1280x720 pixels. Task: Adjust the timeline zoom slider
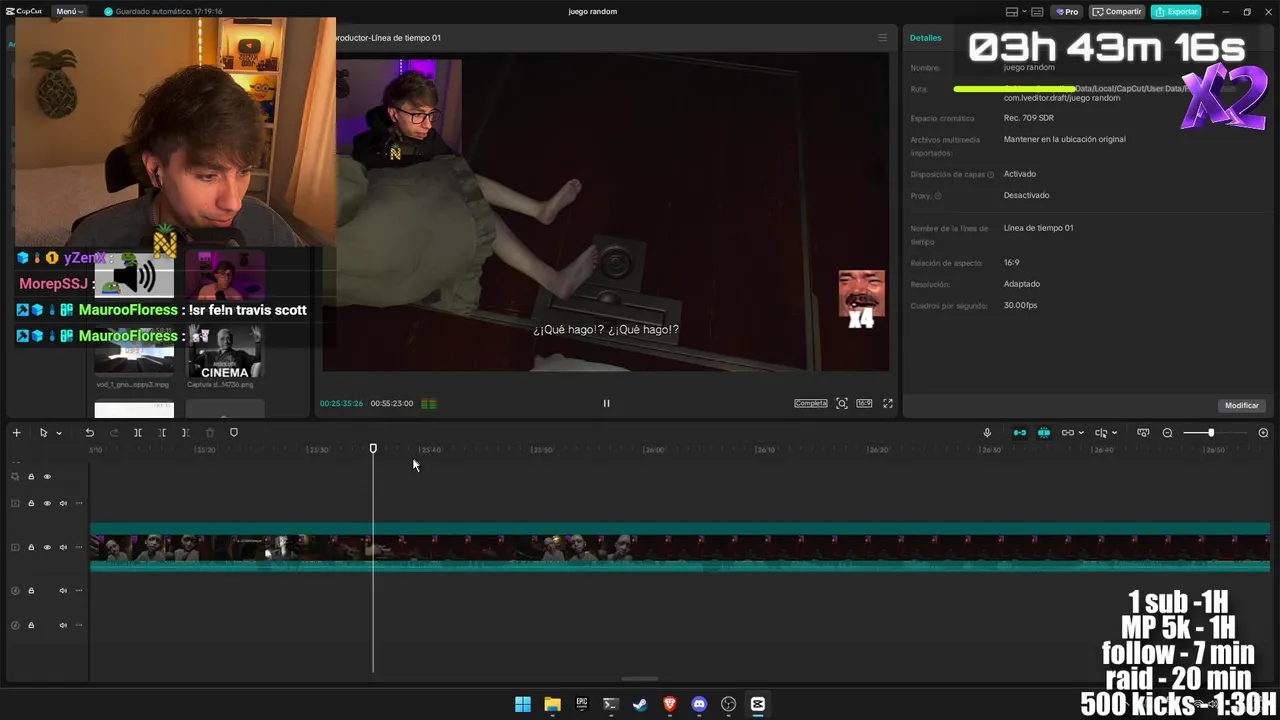tap(1211, 433)
